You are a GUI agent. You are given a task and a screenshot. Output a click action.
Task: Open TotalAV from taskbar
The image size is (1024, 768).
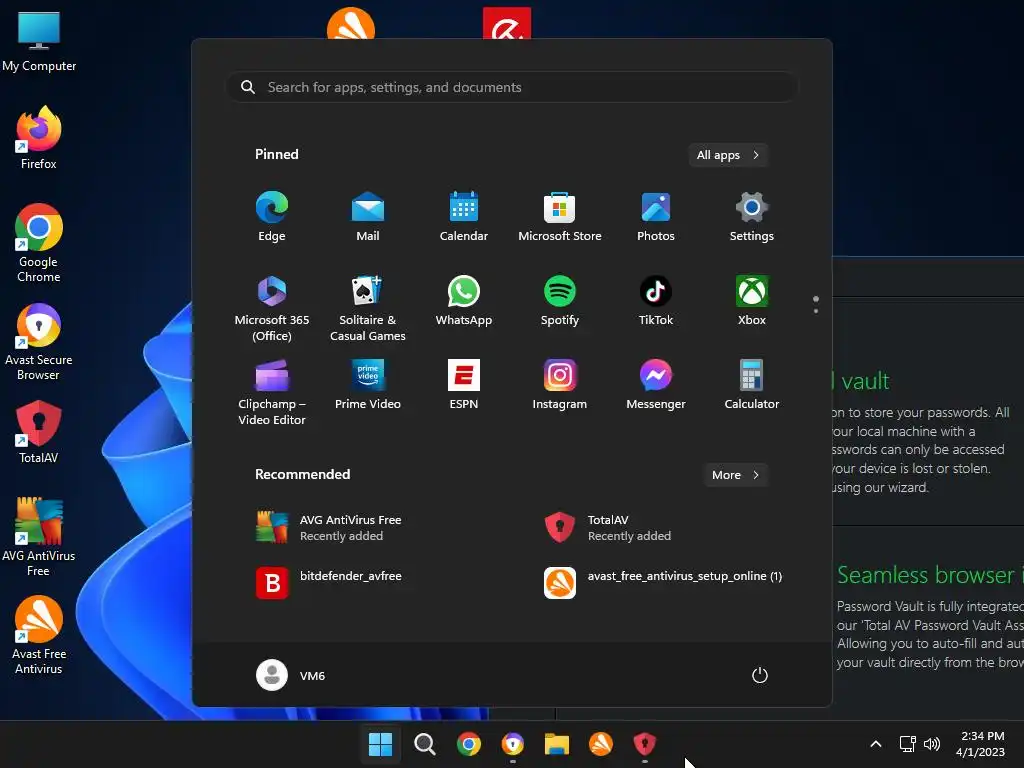coord(645,744)
